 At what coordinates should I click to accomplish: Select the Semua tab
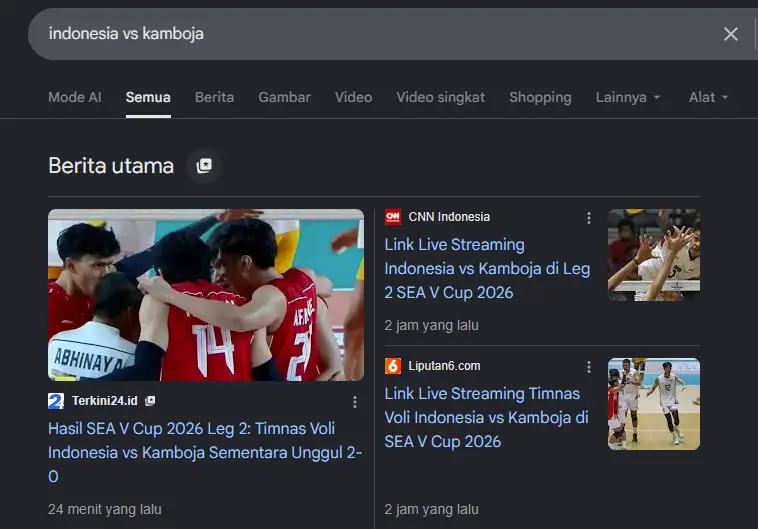[148, 97]
